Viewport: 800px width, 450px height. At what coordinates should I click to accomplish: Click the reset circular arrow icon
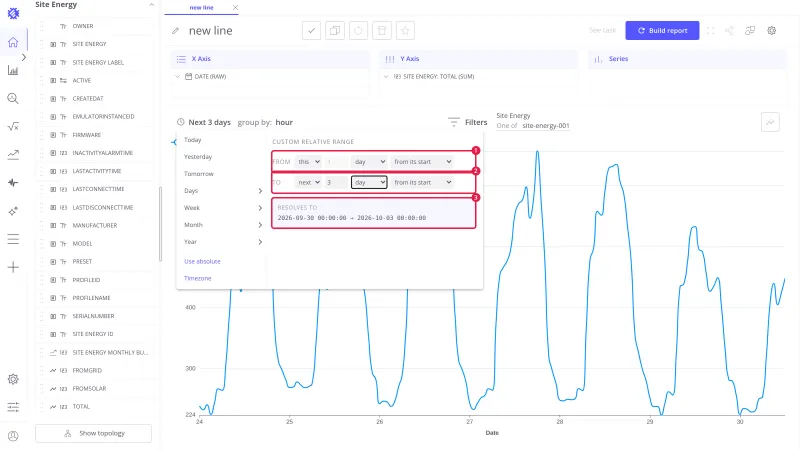coord(358,31)
